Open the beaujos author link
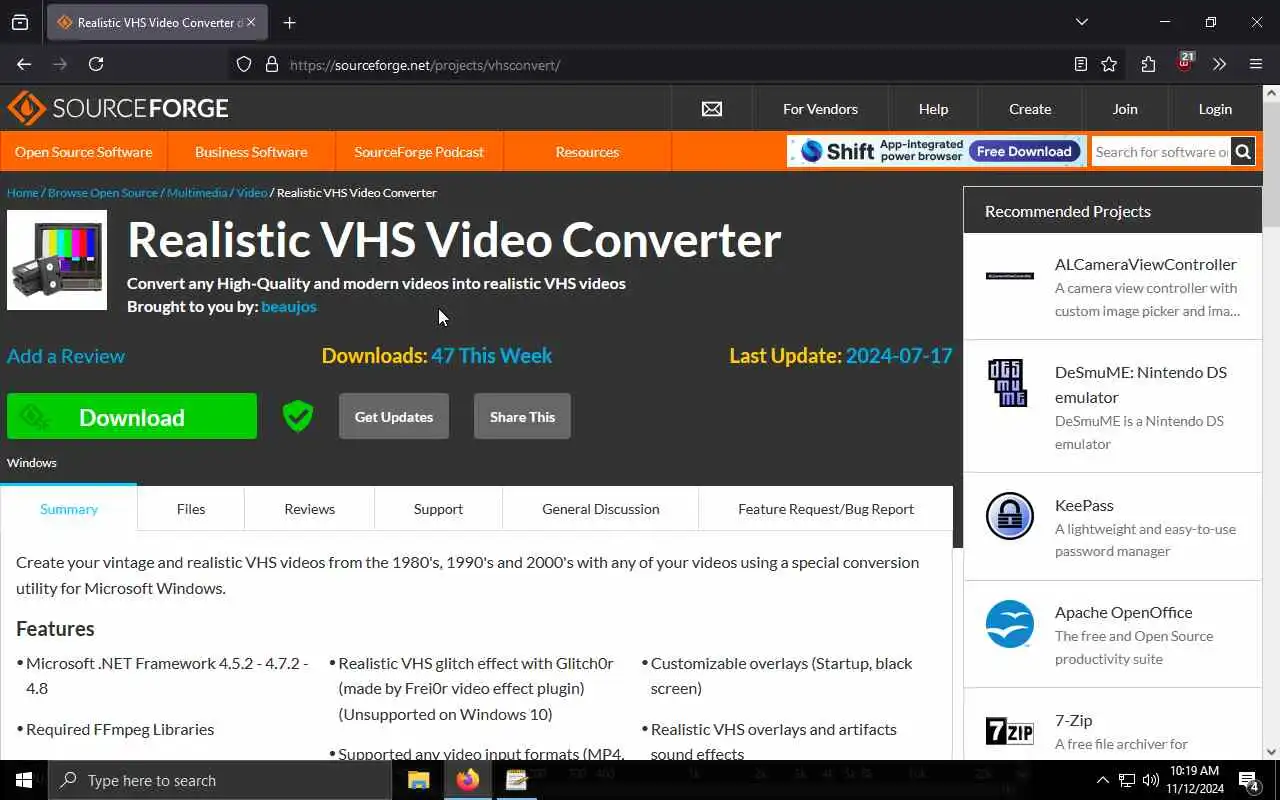 289,306
